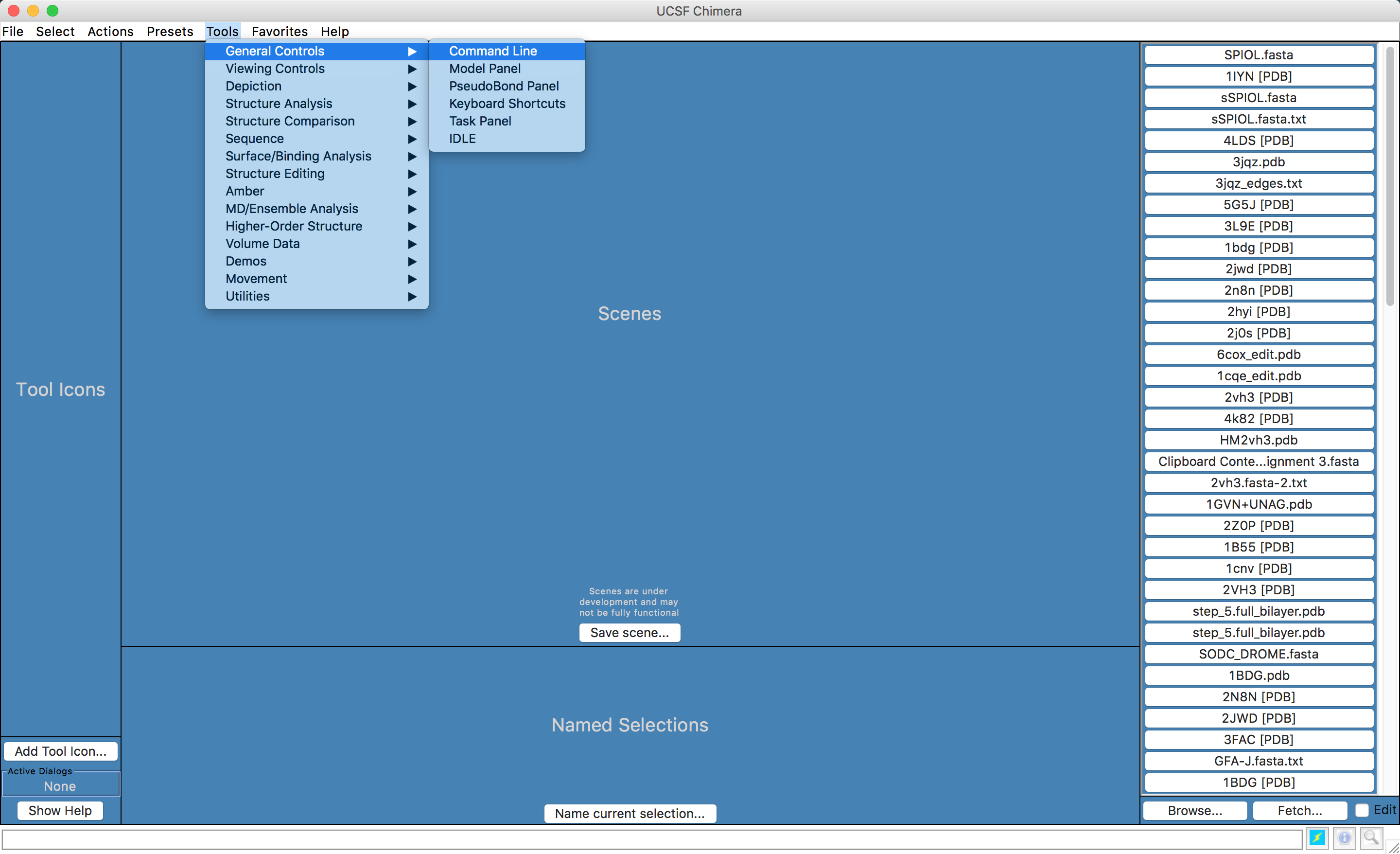Viewport: 1400px width, 854px height.
Task: Click the Save scene button
Action: (630, 632)
